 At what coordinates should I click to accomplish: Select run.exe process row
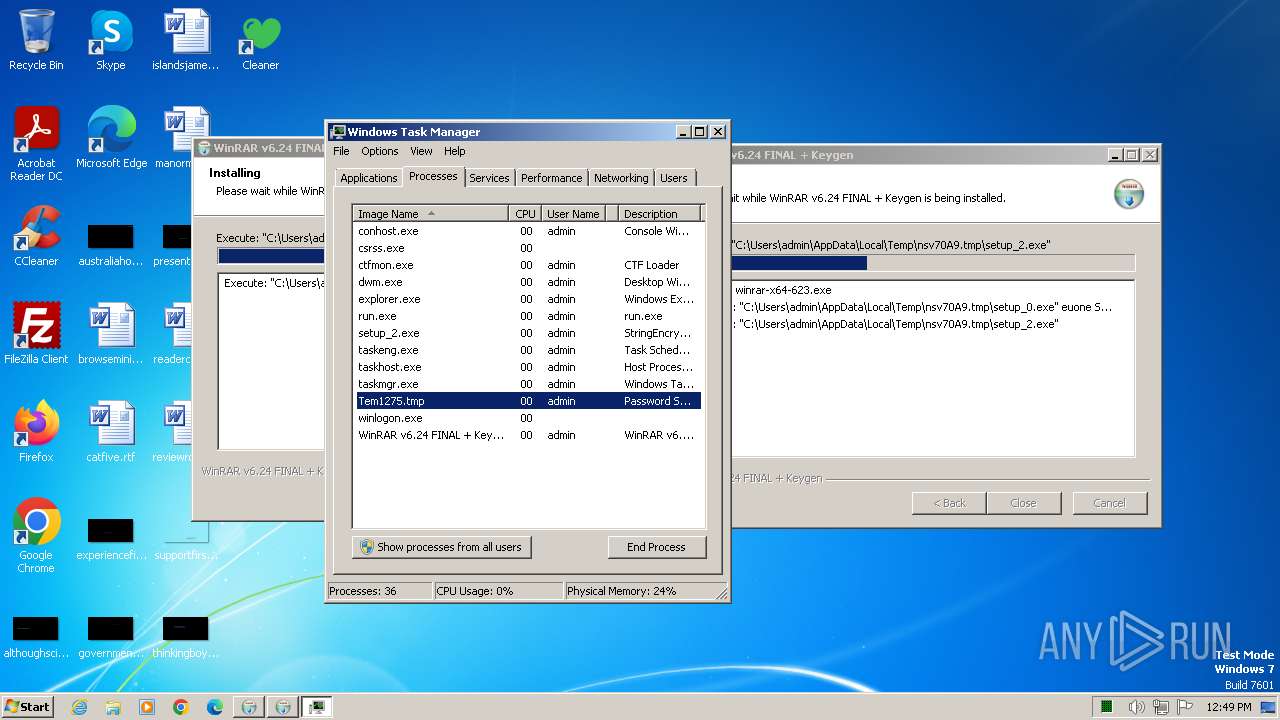[527, 316]
